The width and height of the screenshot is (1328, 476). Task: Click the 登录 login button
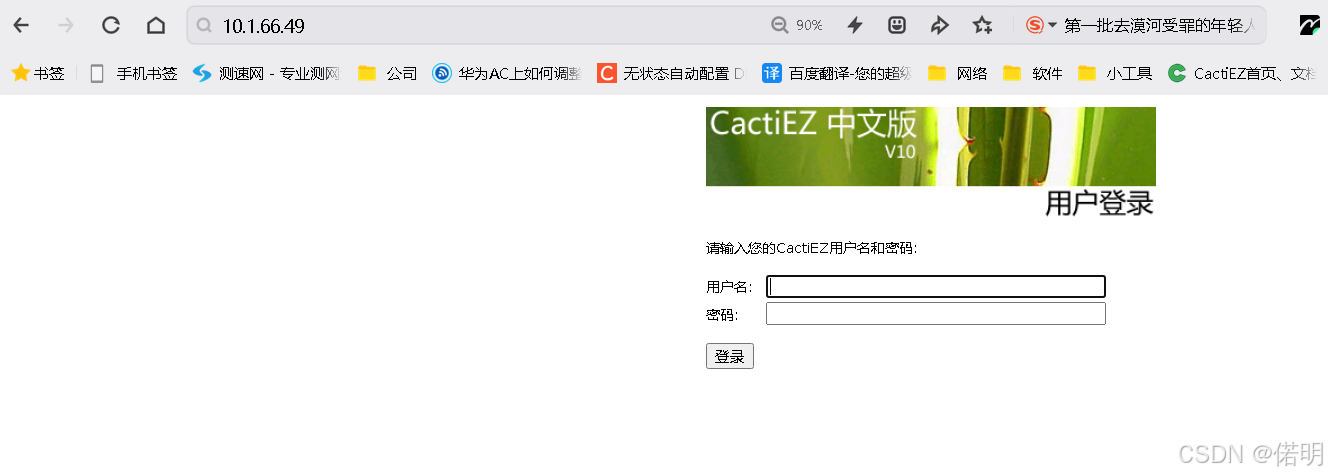pos(730,356)
